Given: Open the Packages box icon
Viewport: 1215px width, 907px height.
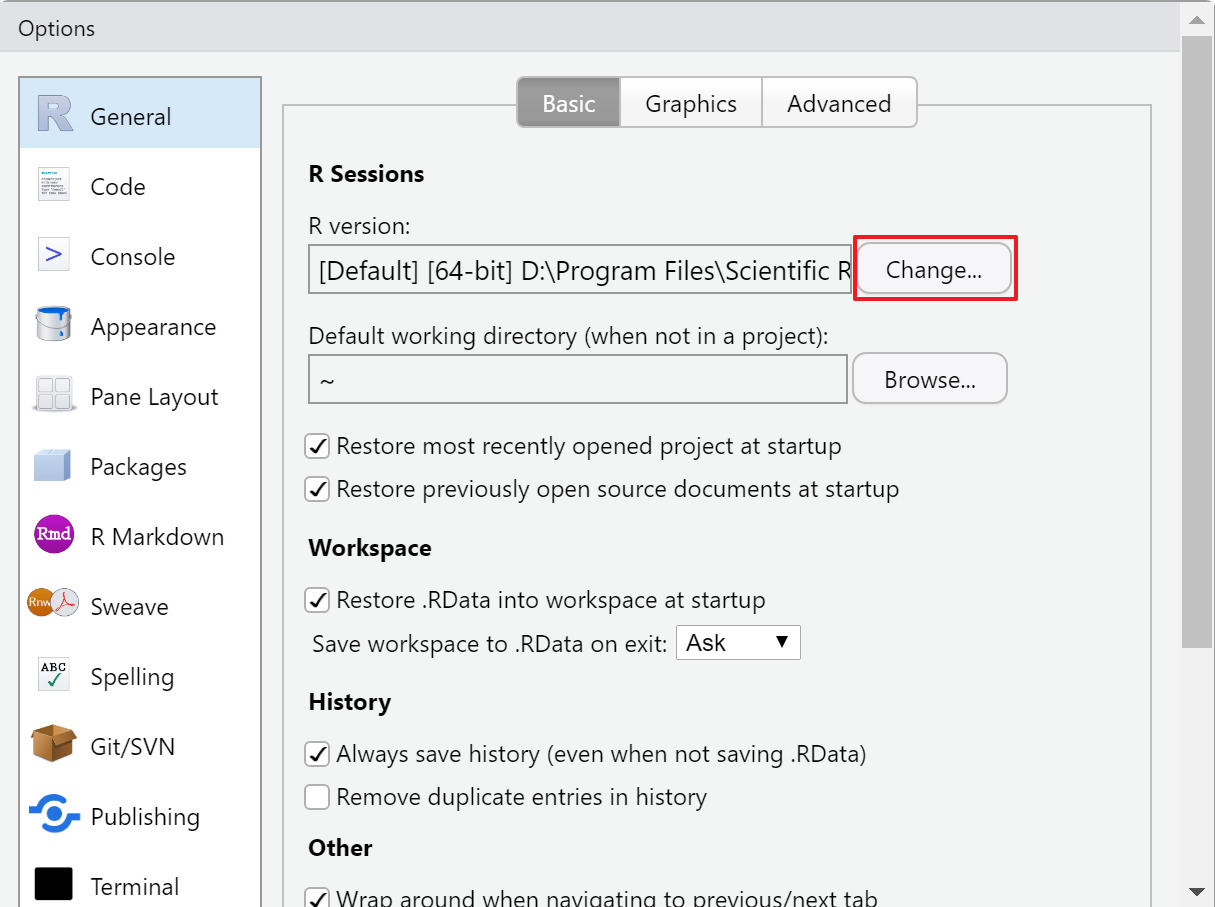Looking at the screenshot, I should click(x=54, y=466).
